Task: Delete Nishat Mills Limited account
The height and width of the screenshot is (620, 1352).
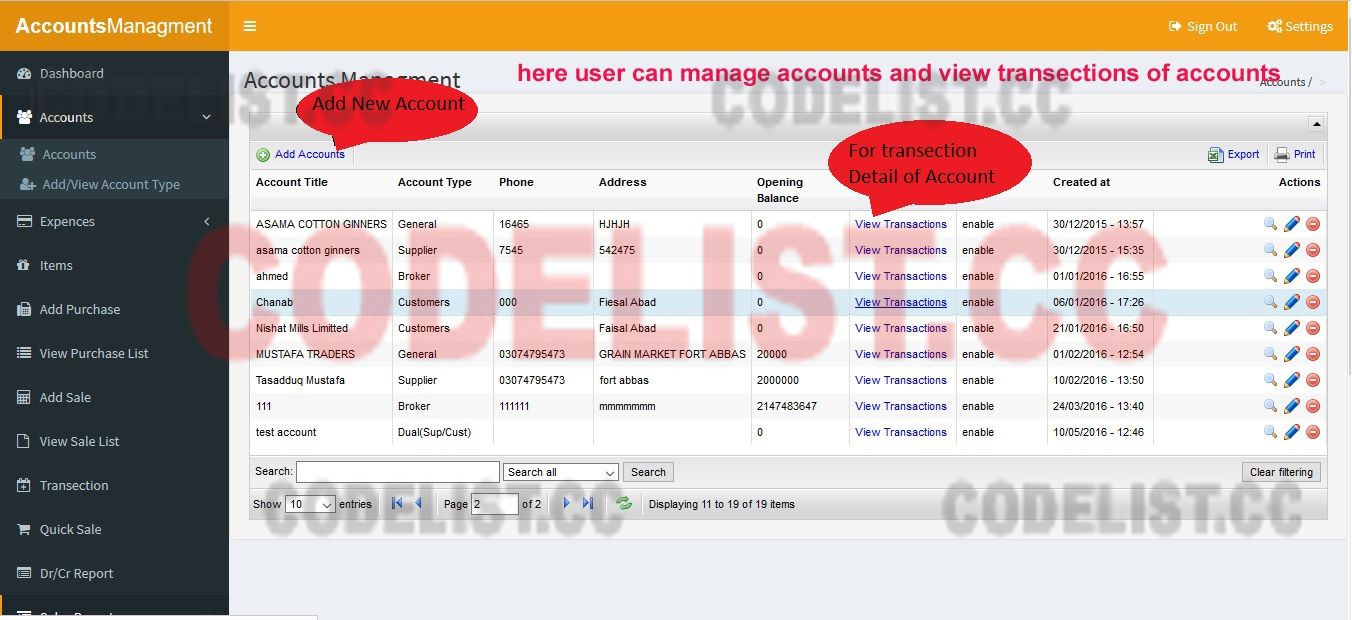Action: coord(1313,328)
